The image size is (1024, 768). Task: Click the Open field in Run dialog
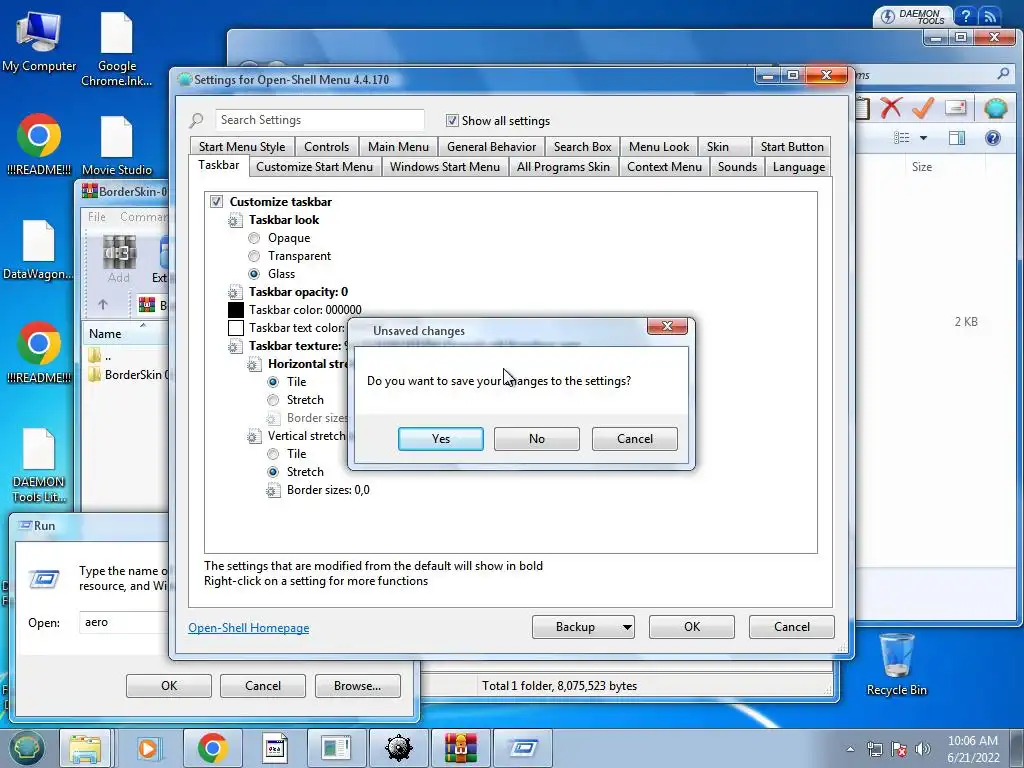(x=124, y=622)
